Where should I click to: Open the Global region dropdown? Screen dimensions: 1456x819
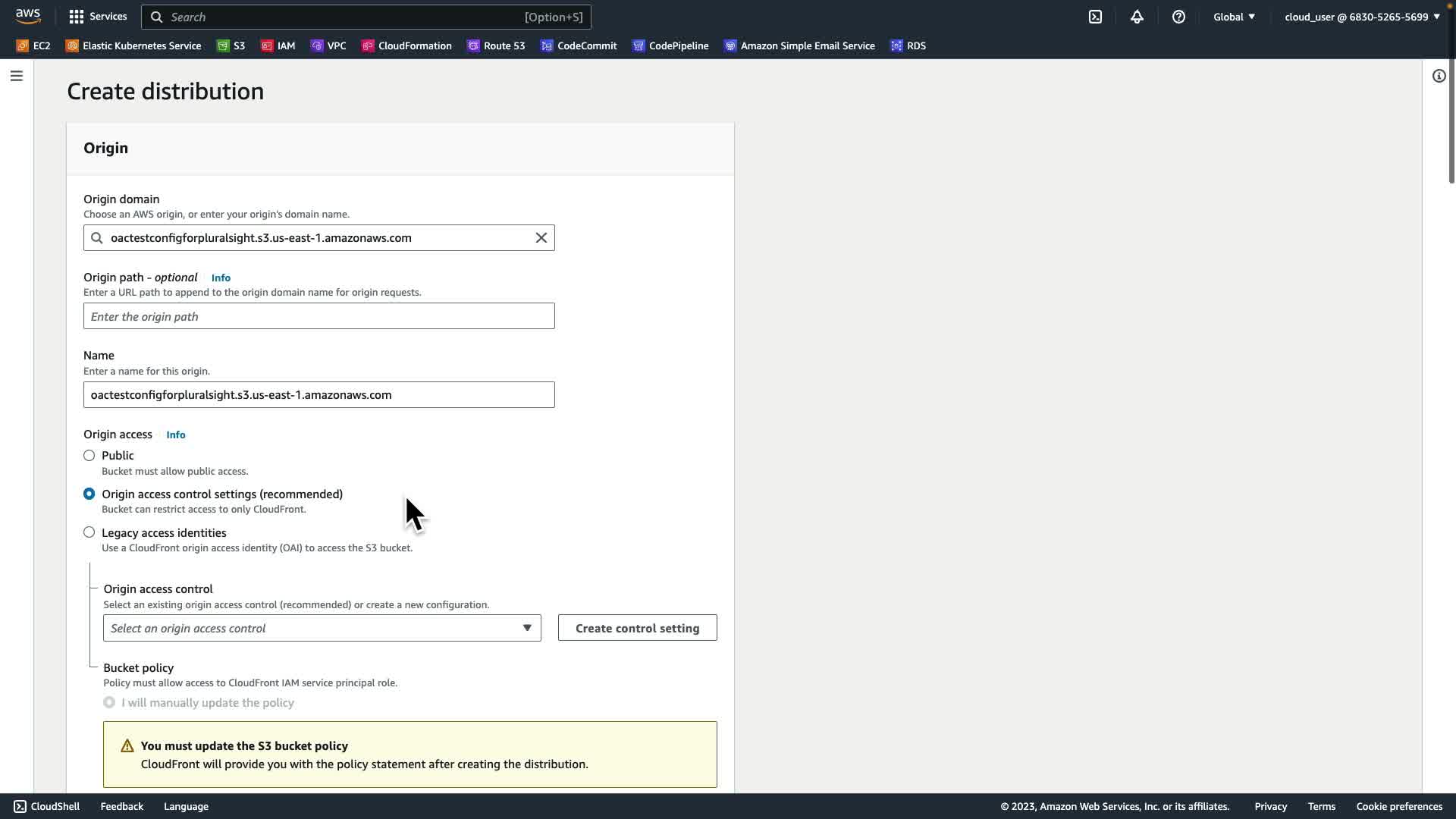pyautogui.click(x=1234, y=17)
